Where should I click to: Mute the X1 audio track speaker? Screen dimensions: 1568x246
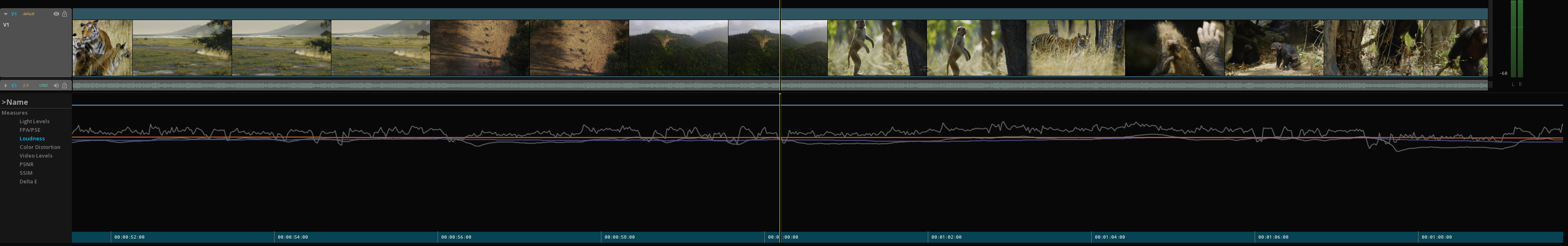point(56,86)
